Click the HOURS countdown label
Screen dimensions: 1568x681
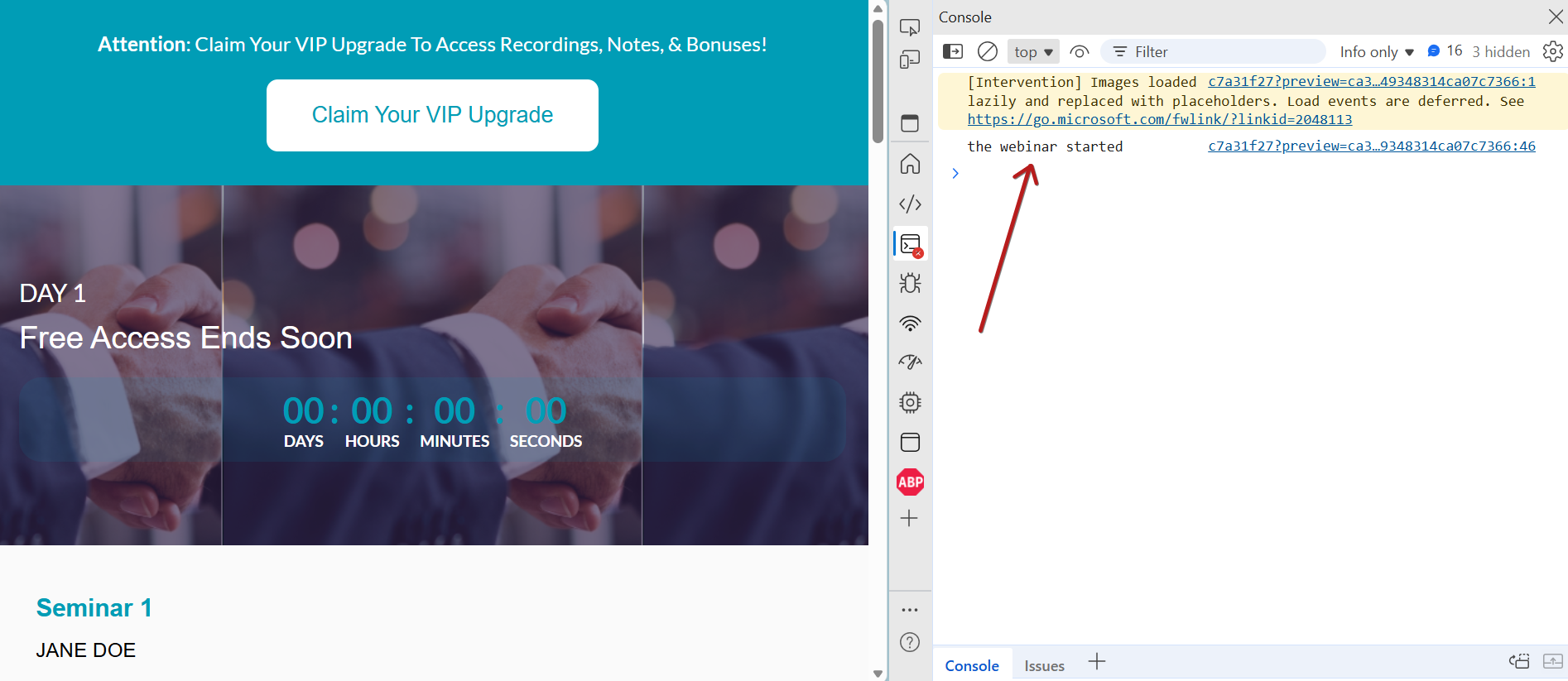click(372, 441)
